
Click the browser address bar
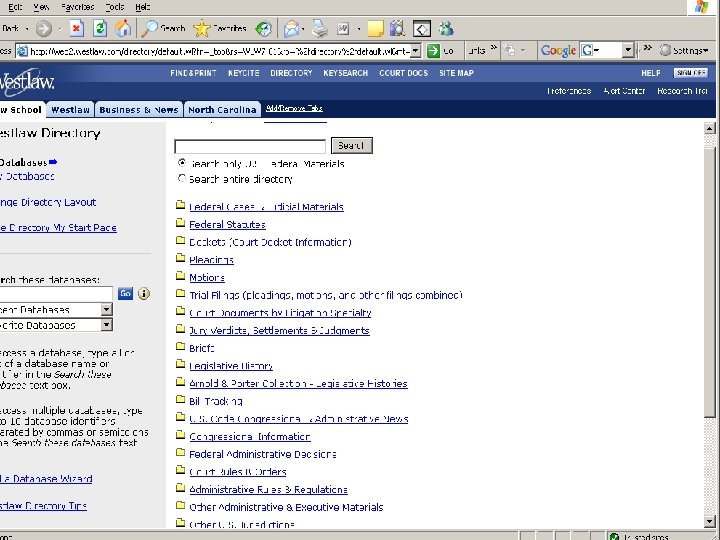pos(219,51)
